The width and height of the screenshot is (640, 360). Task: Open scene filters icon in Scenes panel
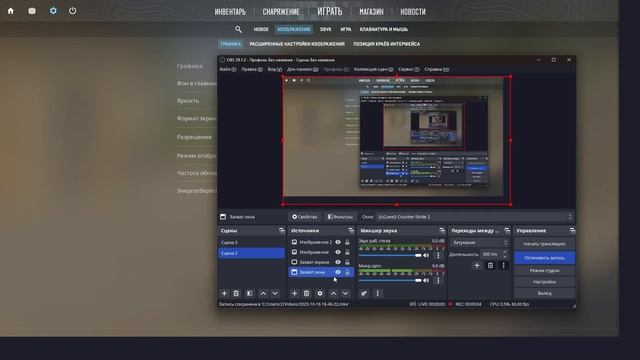point(249,293)
